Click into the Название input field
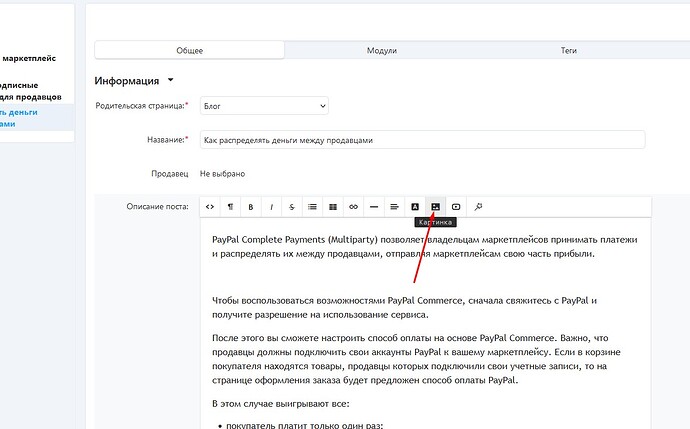 (422, 140)
